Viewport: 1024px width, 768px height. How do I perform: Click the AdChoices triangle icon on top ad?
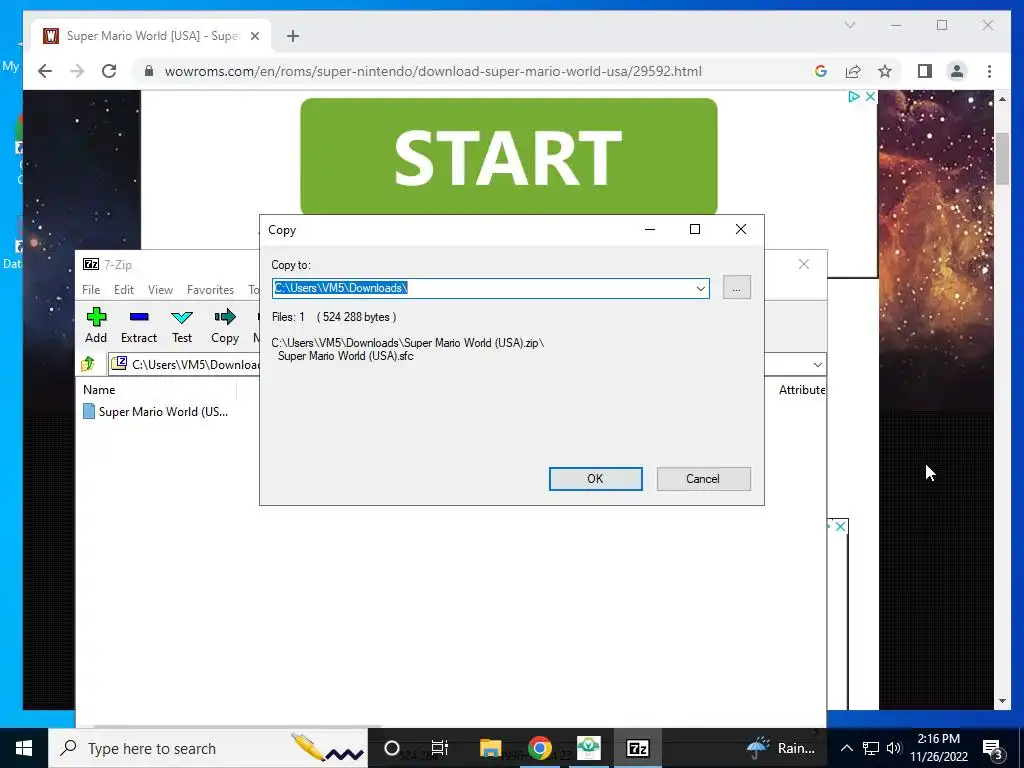[x=854, y=97]
